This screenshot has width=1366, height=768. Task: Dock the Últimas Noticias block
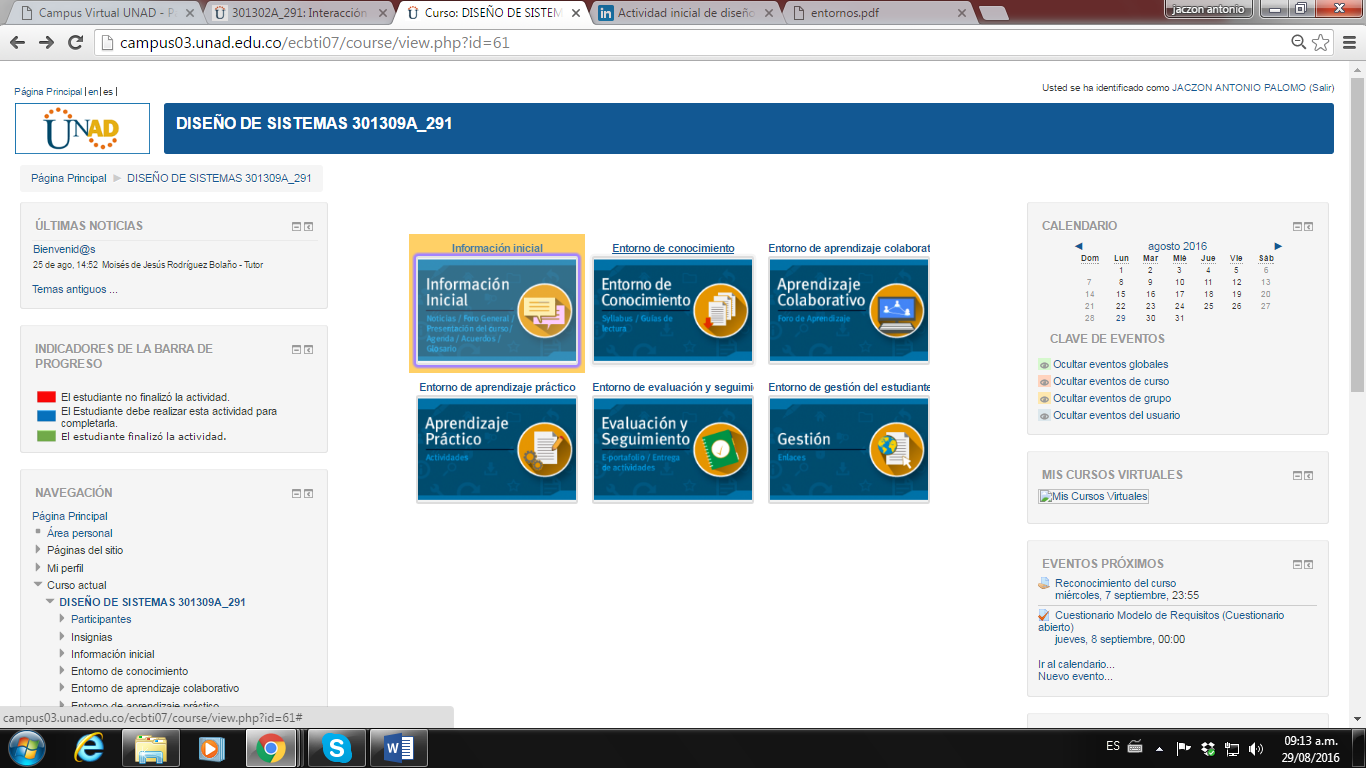coord(309,227)
